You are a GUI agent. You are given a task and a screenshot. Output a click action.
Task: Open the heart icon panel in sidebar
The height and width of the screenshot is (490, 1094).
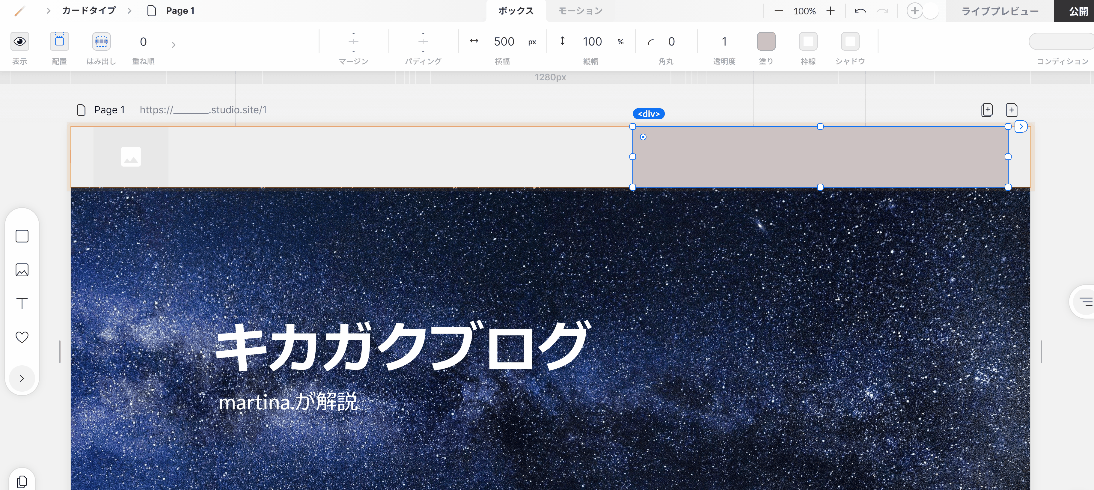[22, 338]
